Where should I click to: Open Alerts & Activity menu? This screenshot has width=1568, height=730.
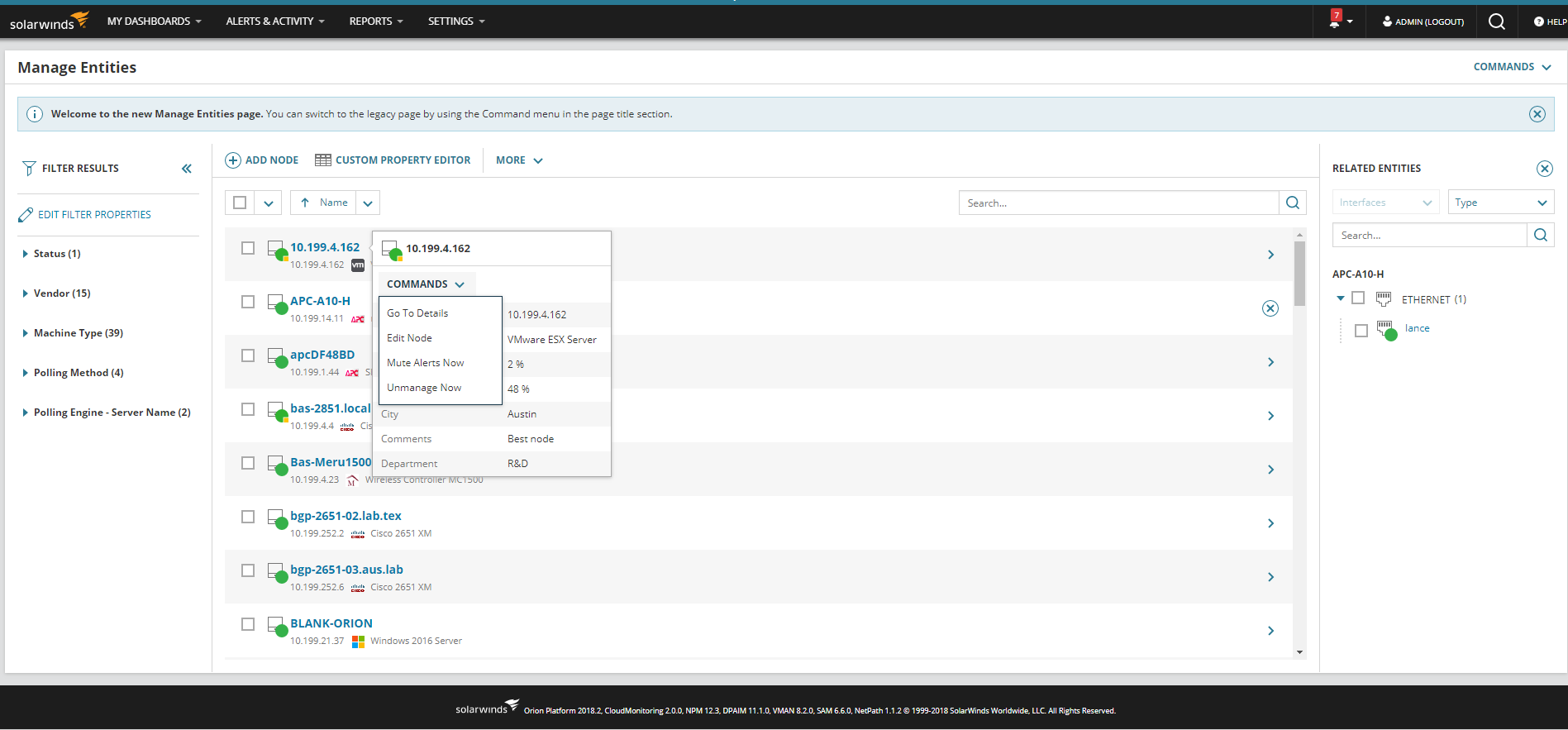(x=275, y=21)
